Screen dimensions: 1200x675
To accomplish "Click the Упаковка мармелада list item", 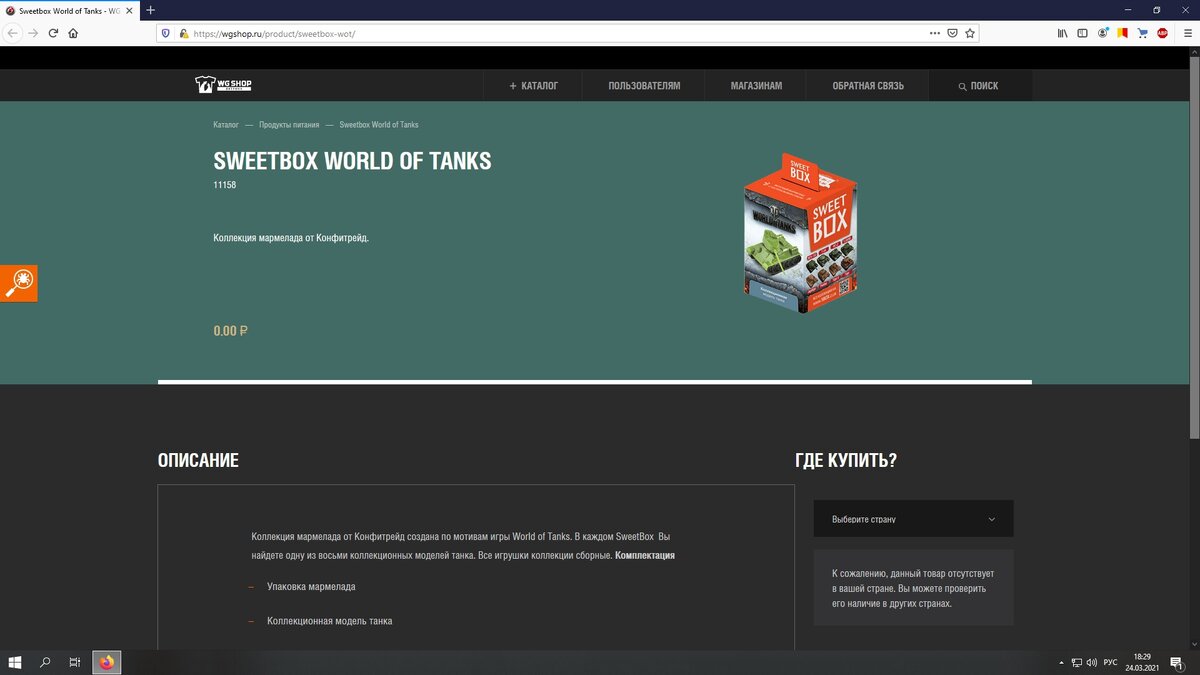I will (x=311, y=587).
